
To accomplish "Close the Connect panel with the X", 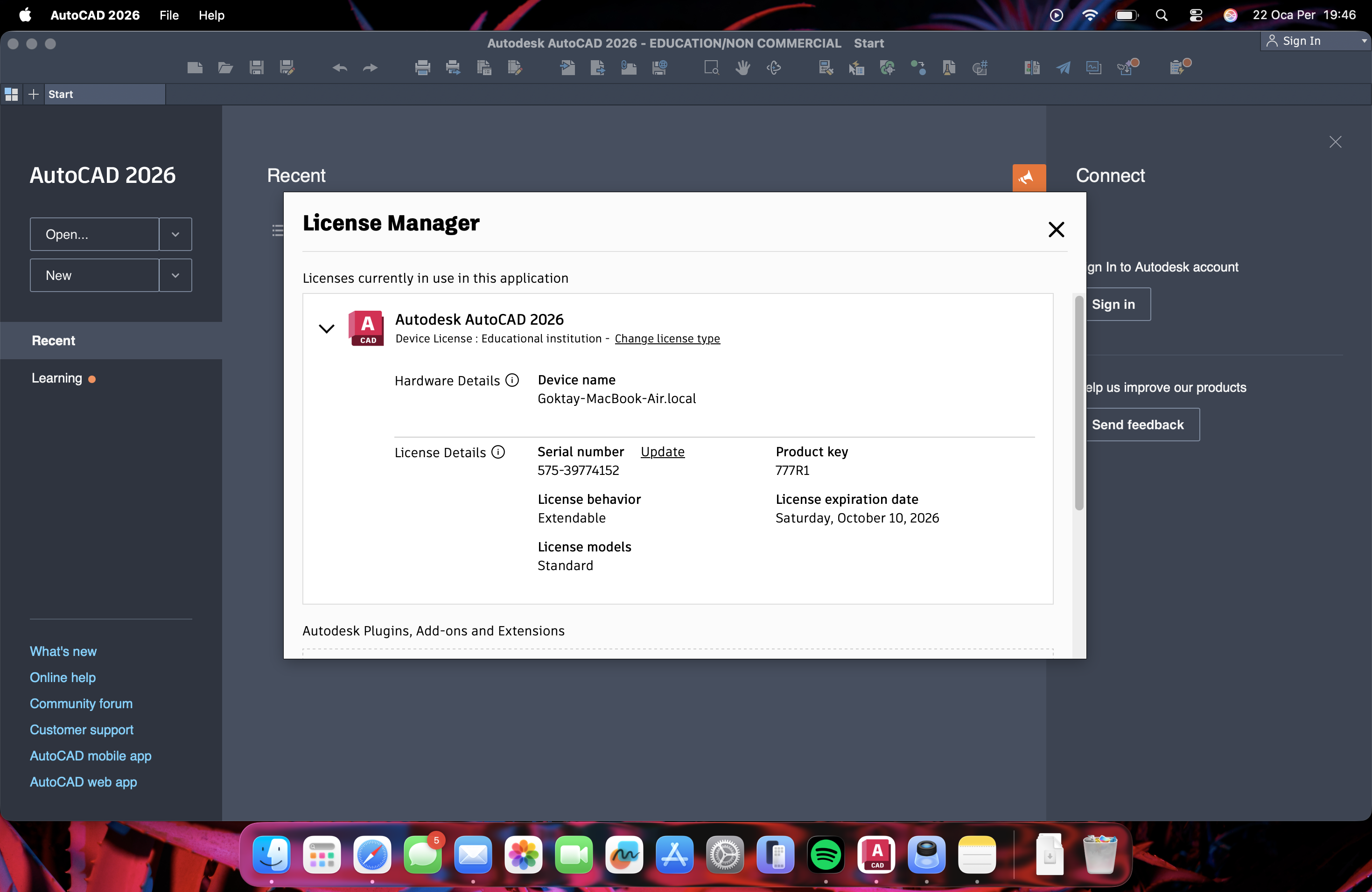I will point(1335,142).
